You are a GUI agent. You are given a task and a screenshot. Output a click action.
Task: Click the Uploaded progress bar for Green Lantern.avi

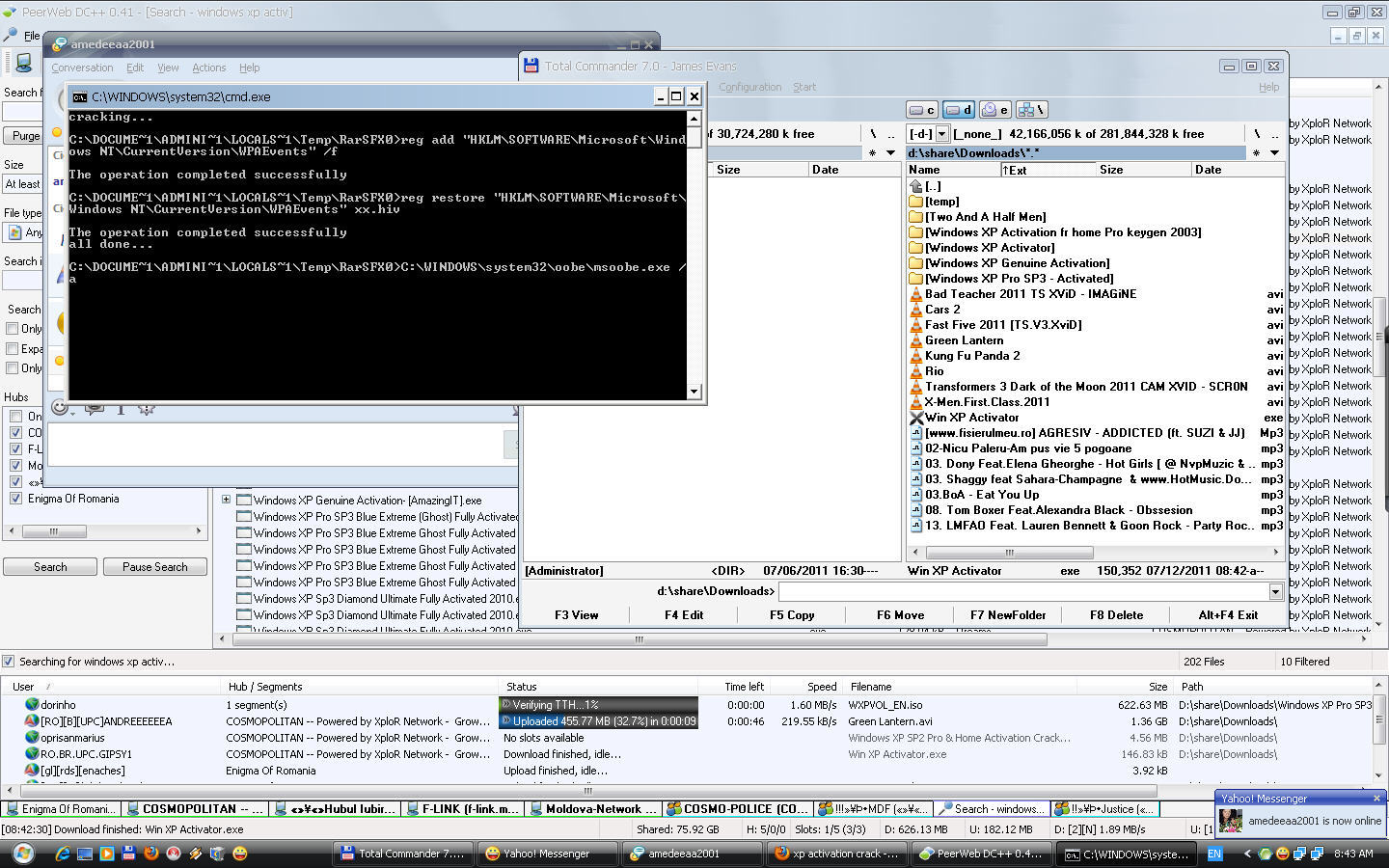coord(598,721)
